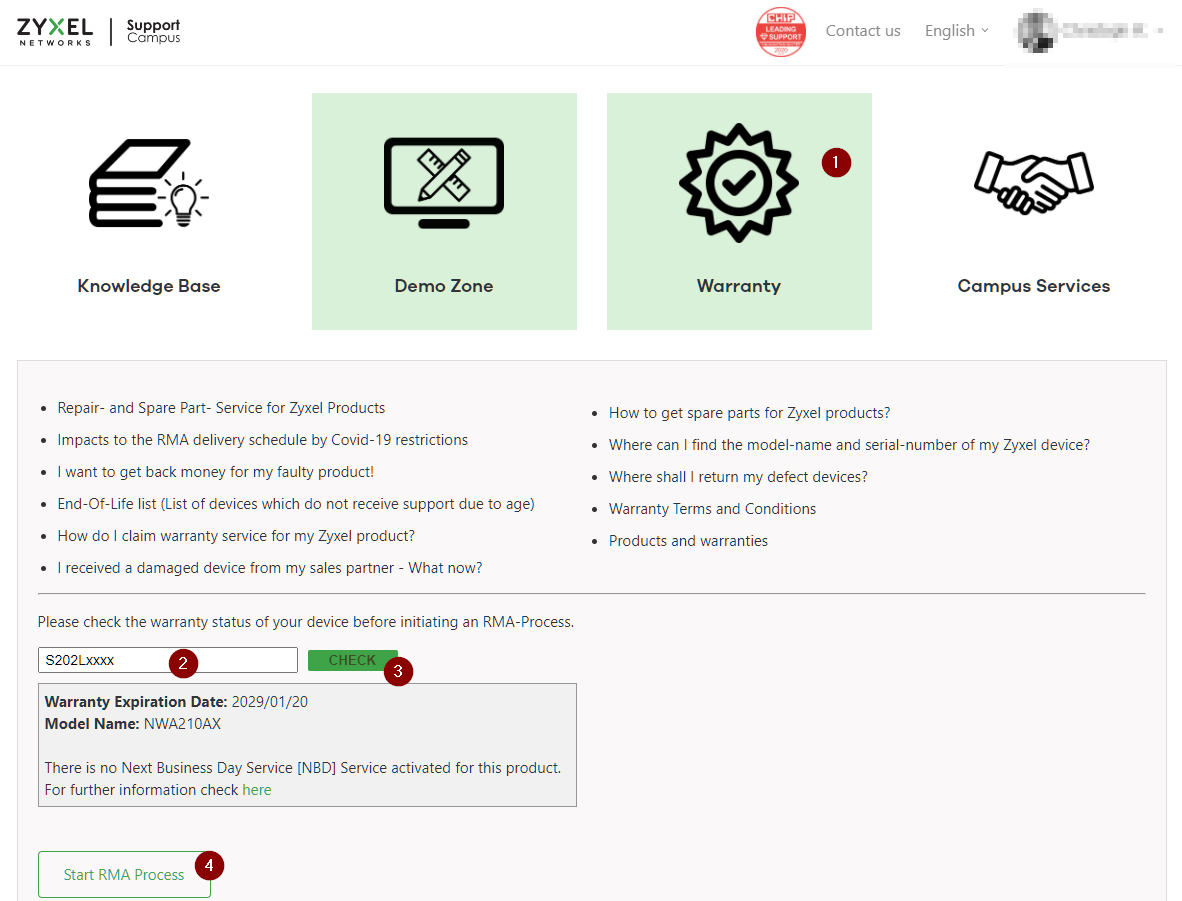1182x901 pixels.
Task: Click the Zyxel Networks logo
Action: (x=55, y=32)
